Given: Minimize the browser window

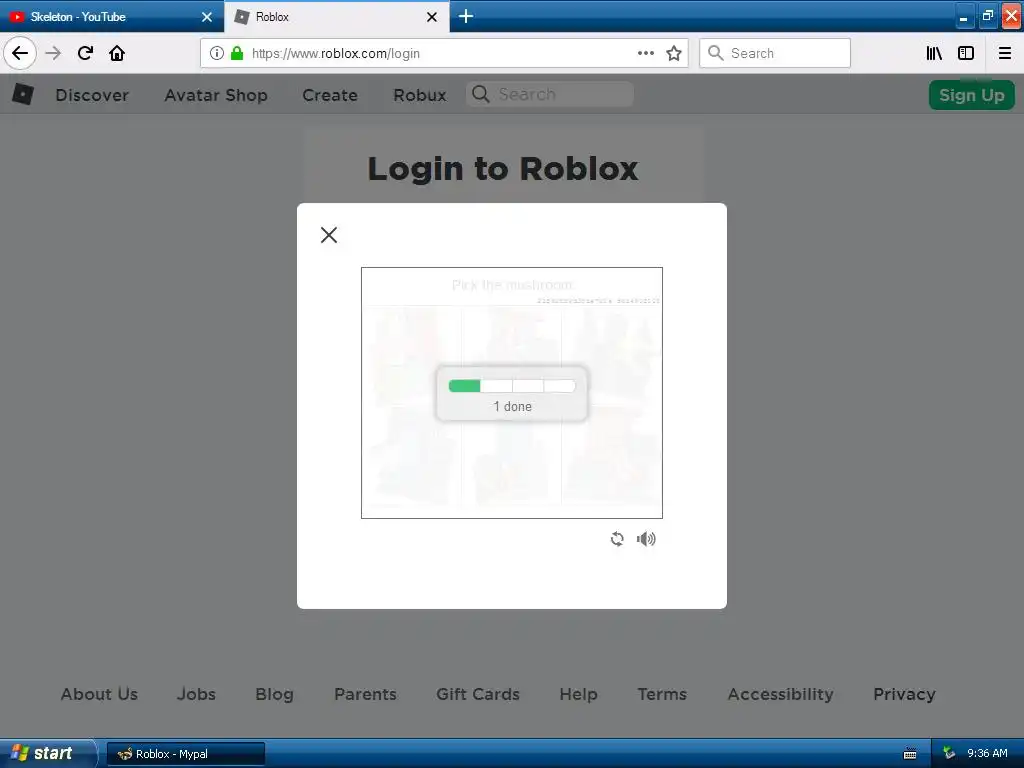Looking at the screenshot, I should [963, 16].
